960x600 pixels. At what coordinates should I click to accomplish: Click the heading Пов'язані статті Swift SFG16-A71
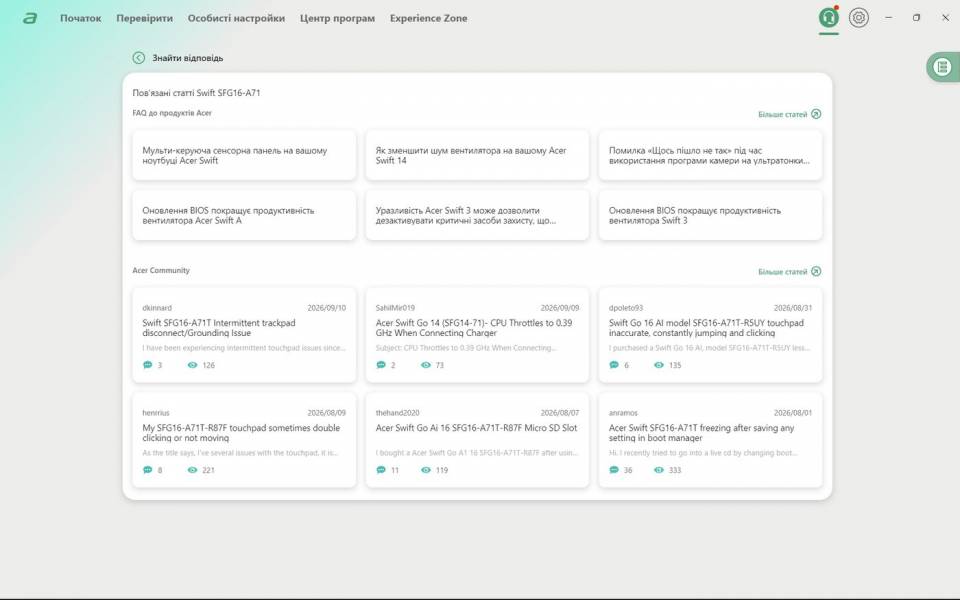coord(197,93)
